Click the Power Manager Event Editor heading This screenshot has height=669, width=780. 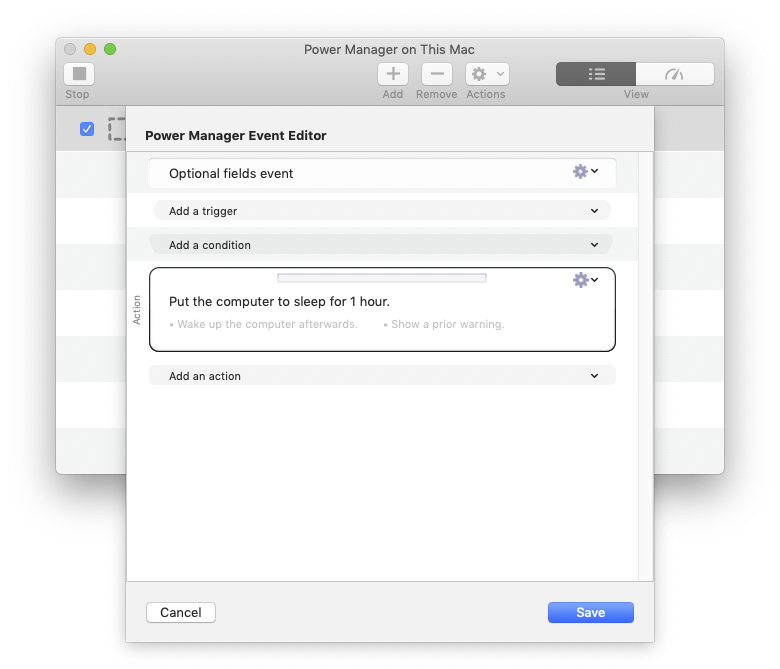236,135
